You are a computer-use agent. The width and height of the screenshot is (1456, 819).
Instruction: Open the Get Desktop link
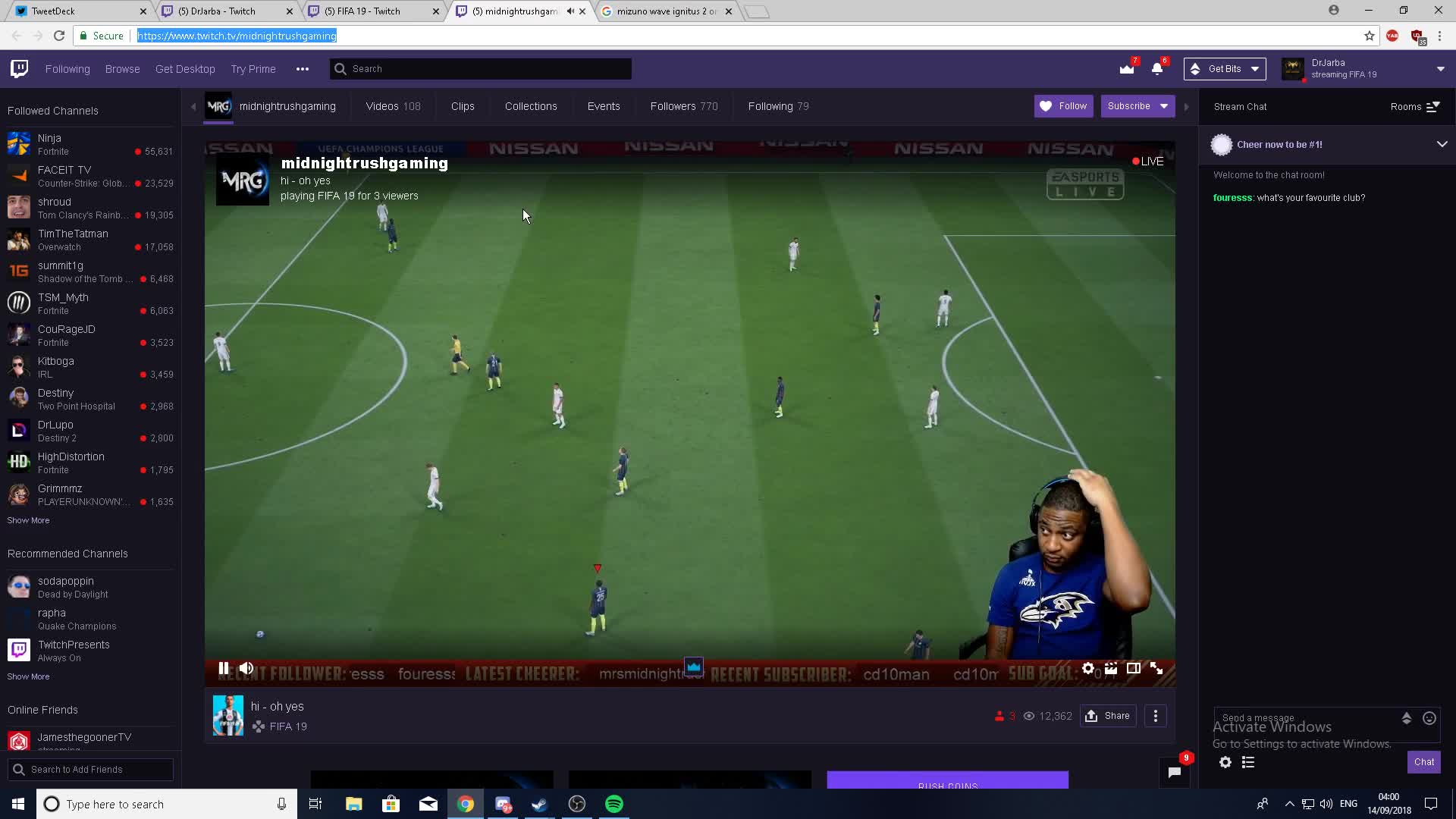185,69
